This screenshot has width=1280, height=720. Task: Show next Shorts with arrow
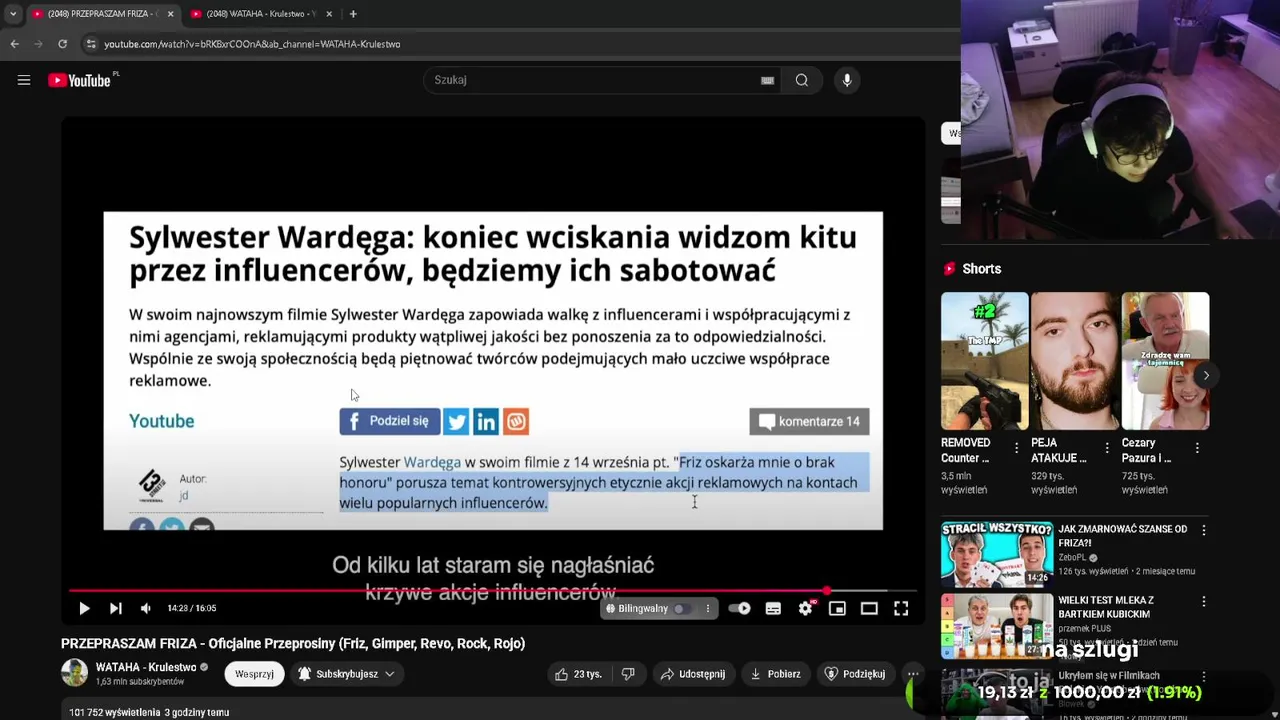coord(1206,376)
